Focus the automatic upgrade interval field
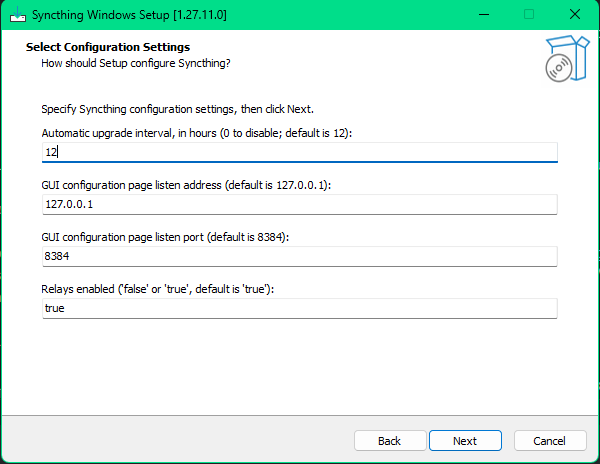Image resolution: width=600 pixels, height=464 pixels. (300, 152)
